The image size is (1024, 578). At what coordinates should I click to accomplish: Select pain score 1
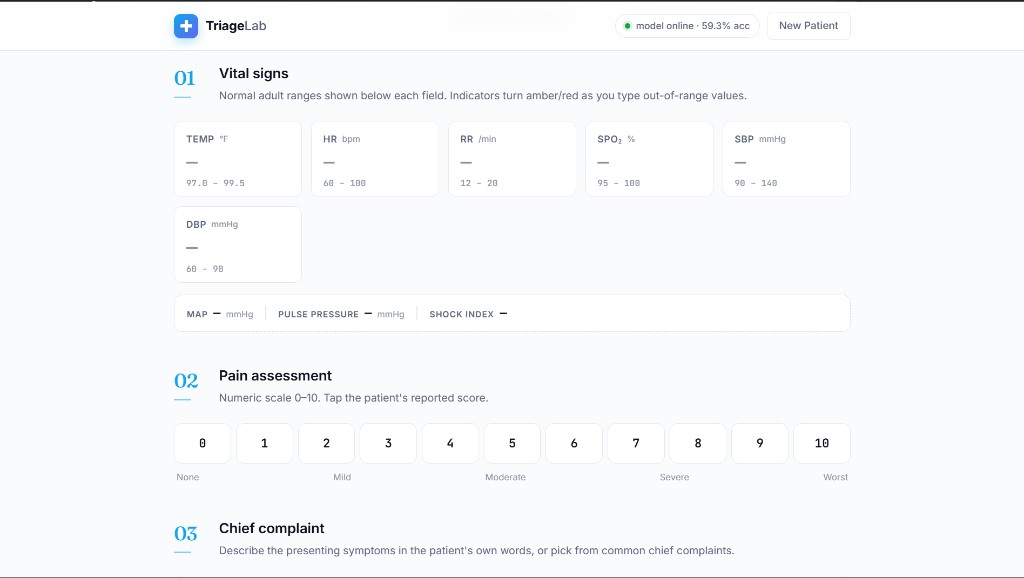click(264, 443)
